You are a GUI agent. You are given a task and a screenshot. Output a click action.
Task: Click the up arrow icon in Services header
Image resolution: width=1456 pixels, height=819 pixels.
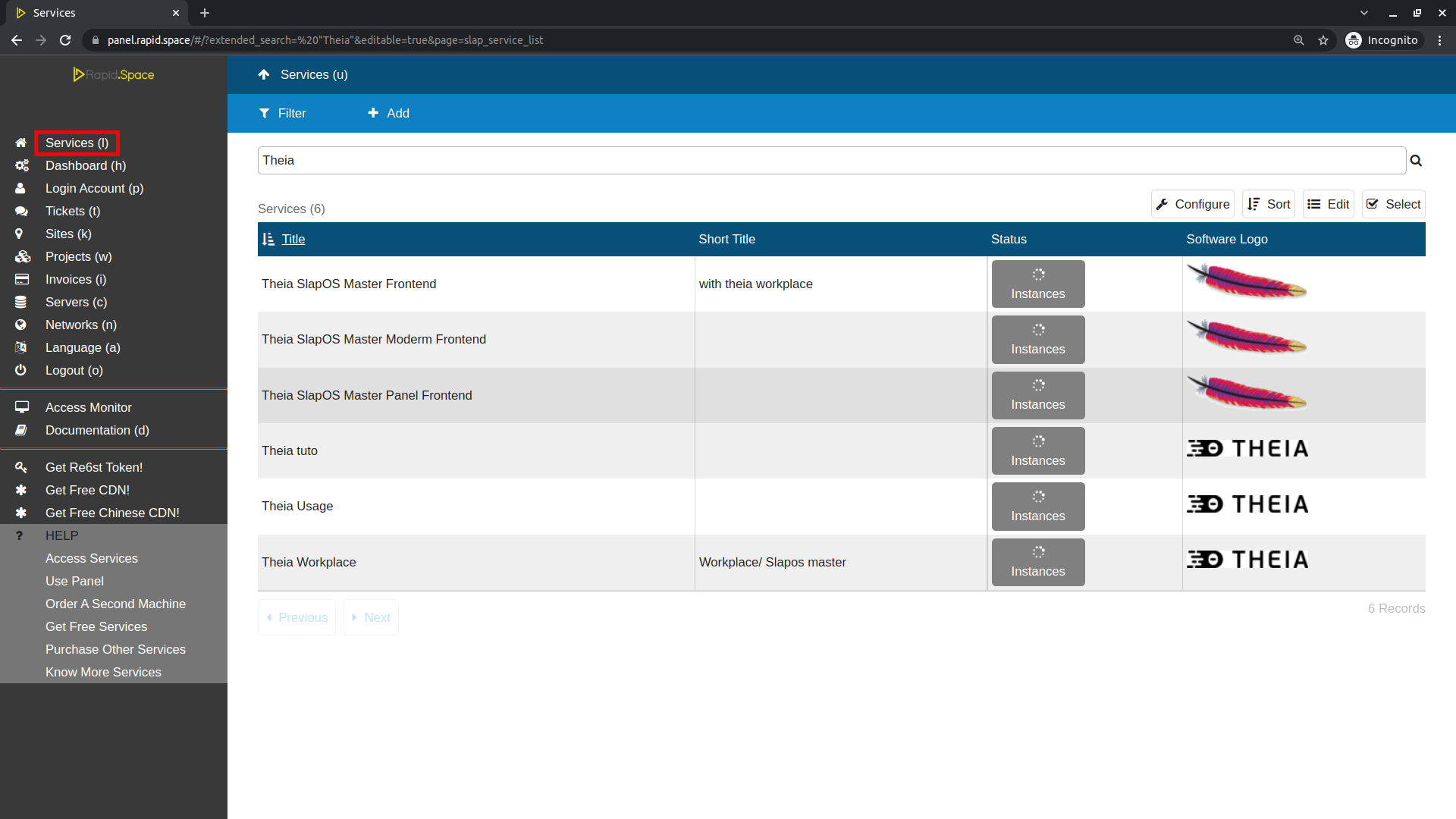point(264,74)
